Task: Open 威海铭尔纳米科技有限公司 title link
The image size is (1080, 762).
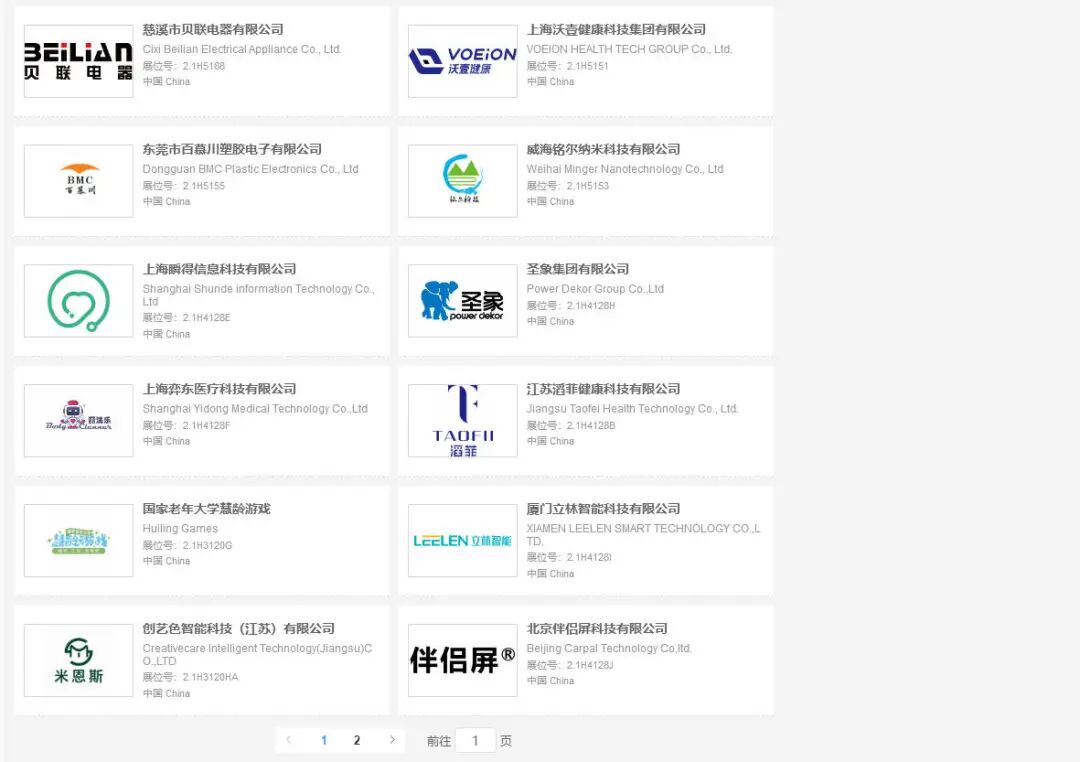Action: point(603,150)
